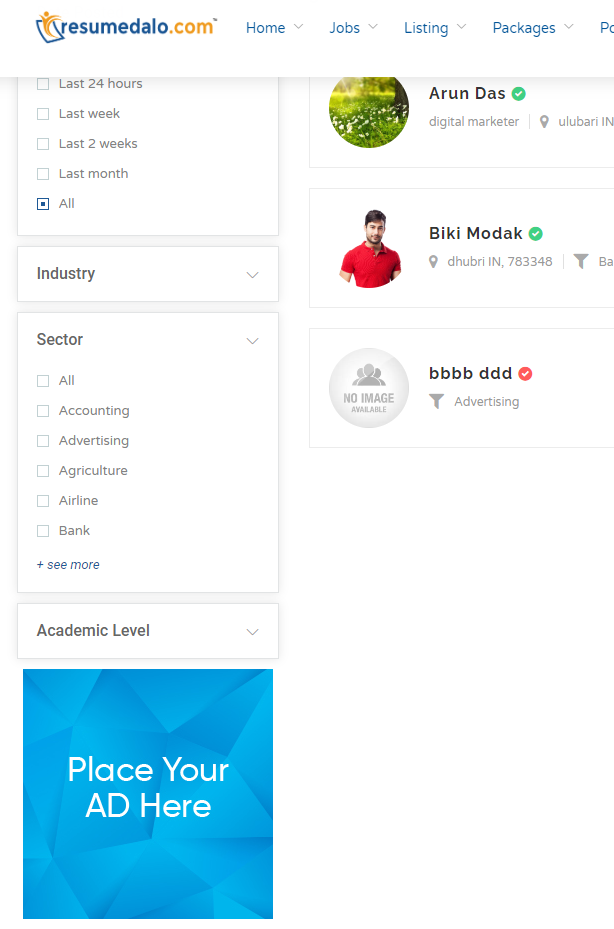
Task: Click green verified badge next to Arun Das
Action: (x=518, y=93)
